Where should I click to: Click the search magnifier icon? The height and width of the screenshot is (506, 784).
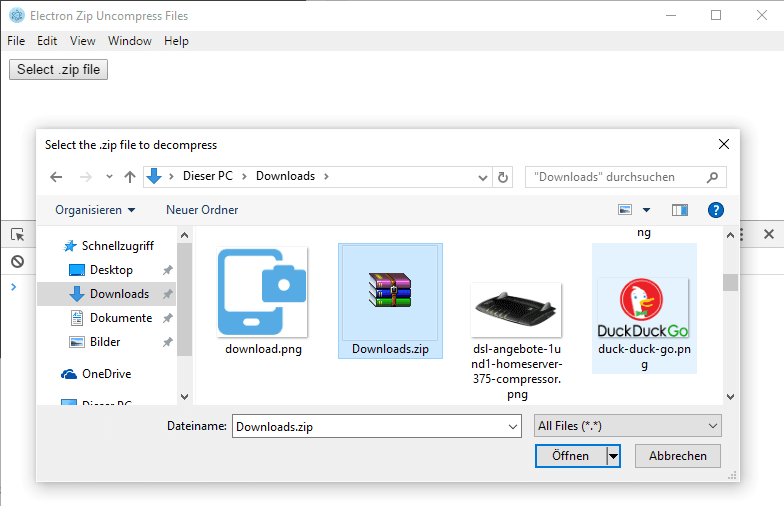click(712, 177)
